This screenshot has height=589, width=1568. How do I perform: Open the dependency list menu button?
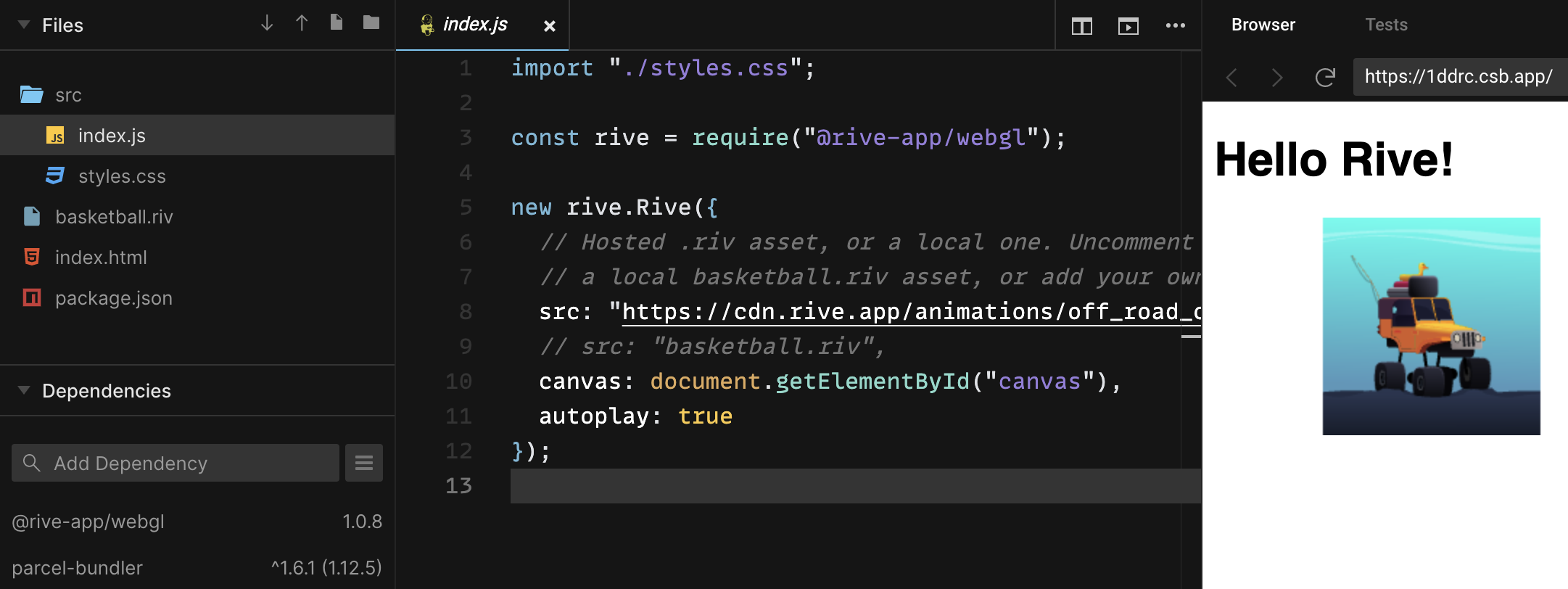point(364,463)
